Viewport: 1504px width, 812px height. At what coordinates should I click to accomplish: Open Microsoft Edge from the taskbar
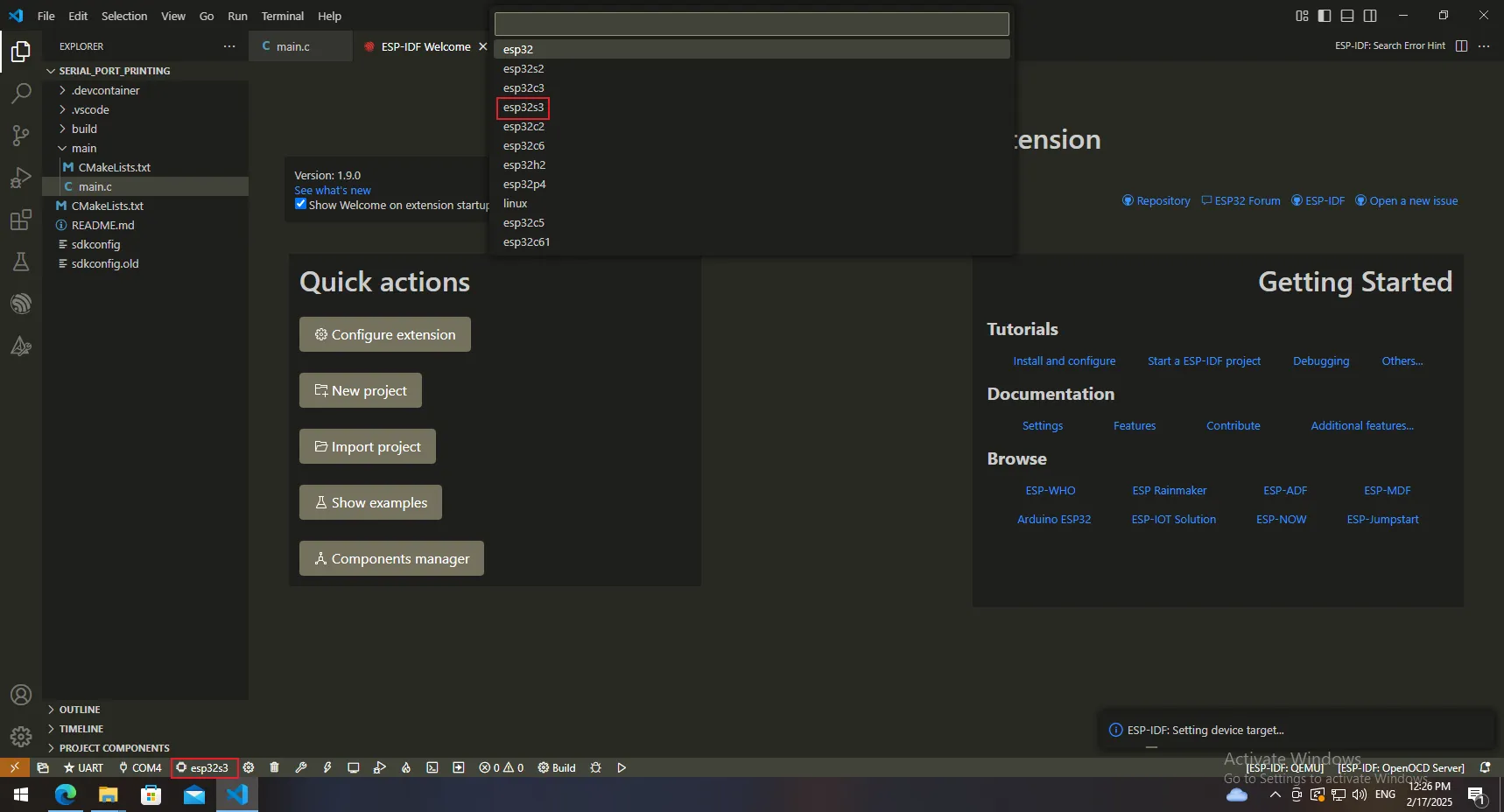[66, 794]
